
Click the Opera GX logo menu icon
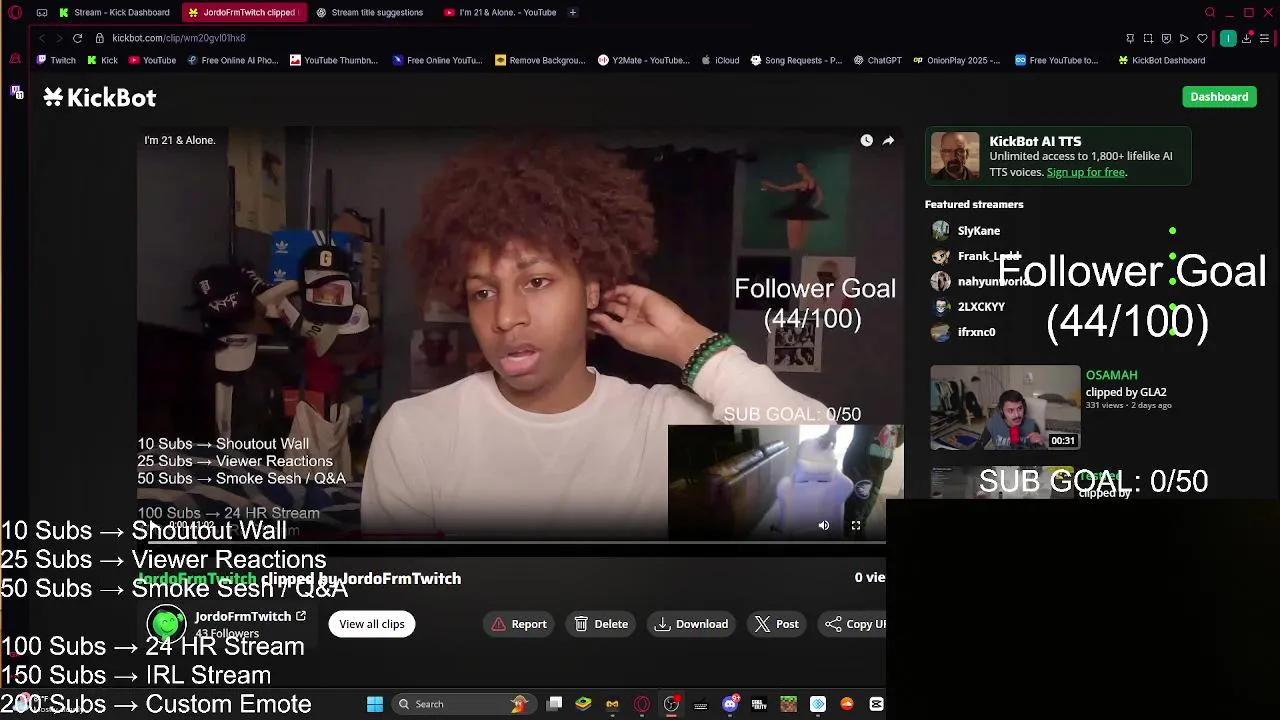pos(15,12)
